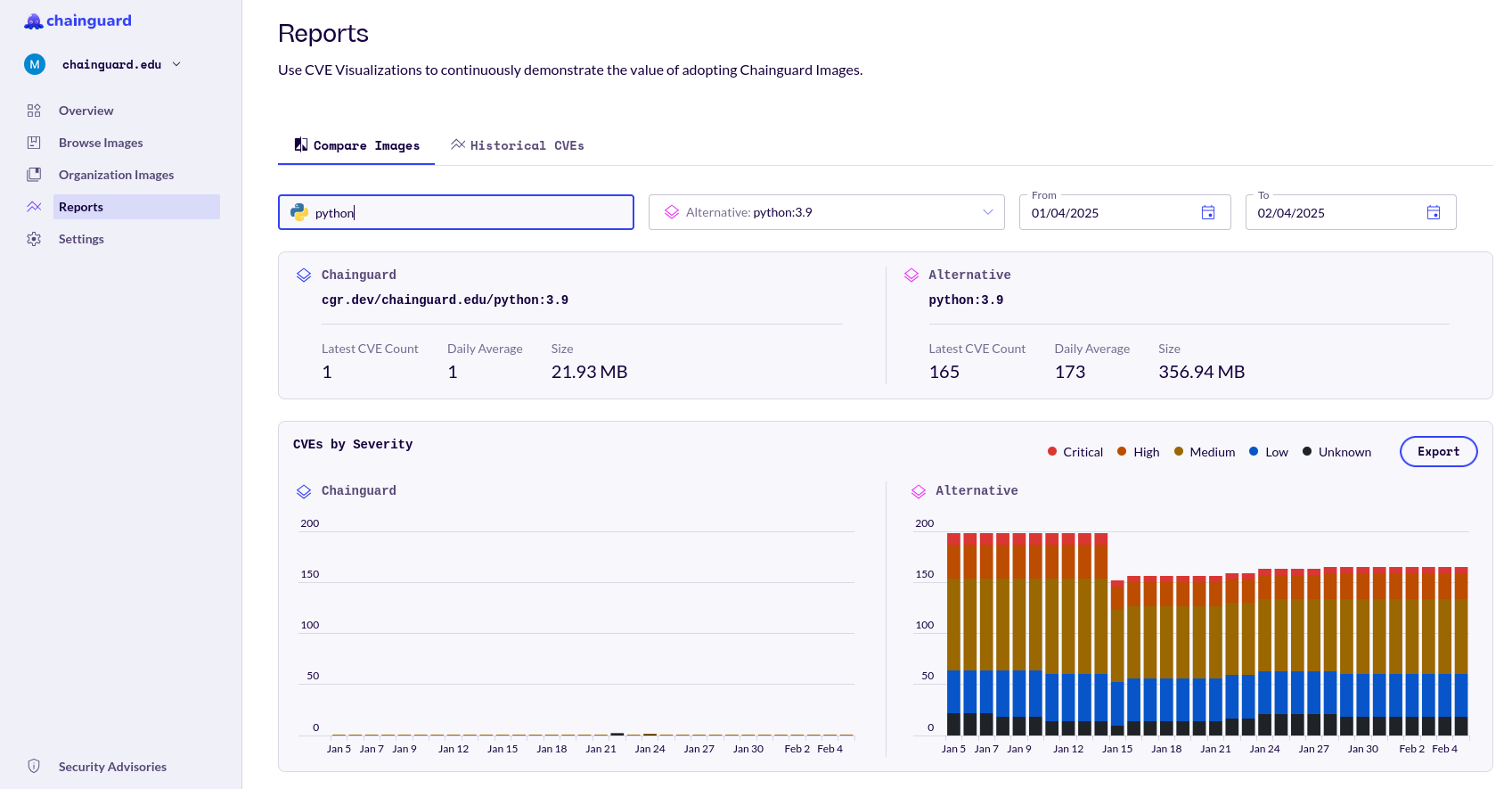This screenshot has width=1512, height=789.
Task: Open the From date calendar picker
Action: (1207, 212)
